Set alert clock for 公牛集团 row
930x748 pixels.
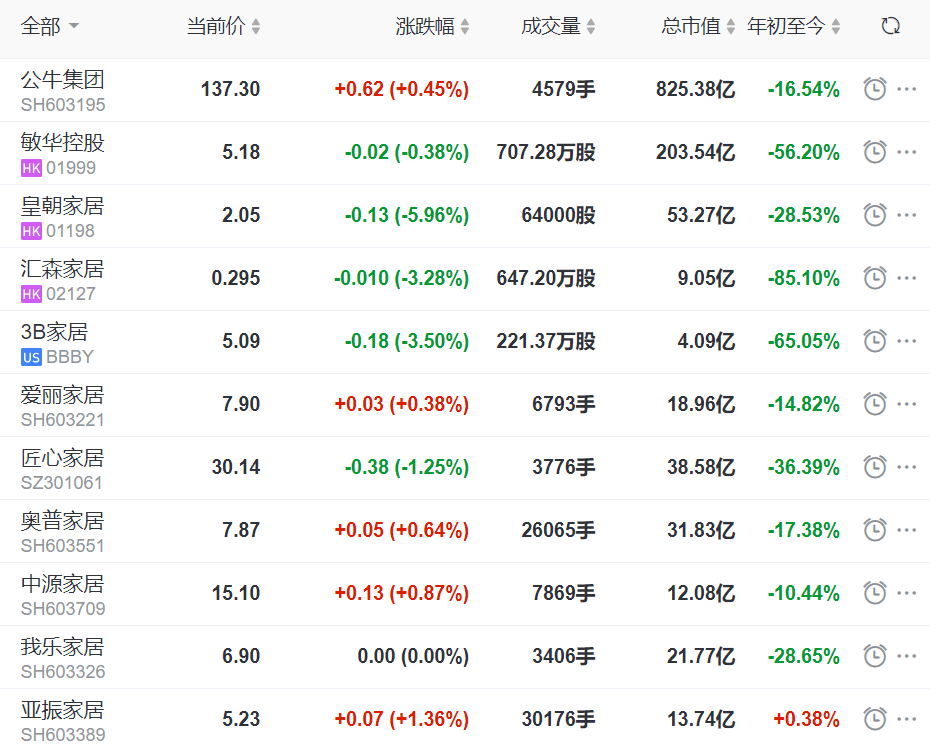pos(875,89)
